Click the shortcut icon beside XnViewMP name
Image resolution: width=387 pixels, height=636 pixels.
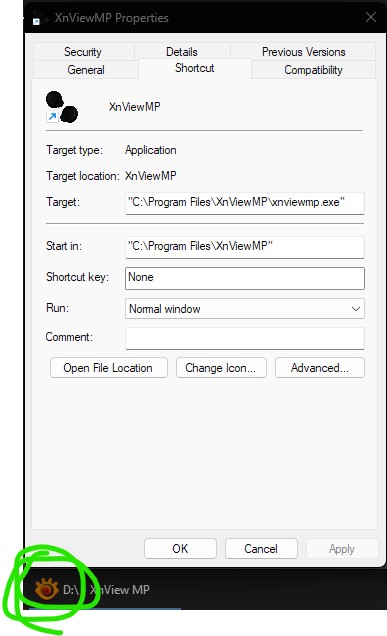click(x=62, y=107)
